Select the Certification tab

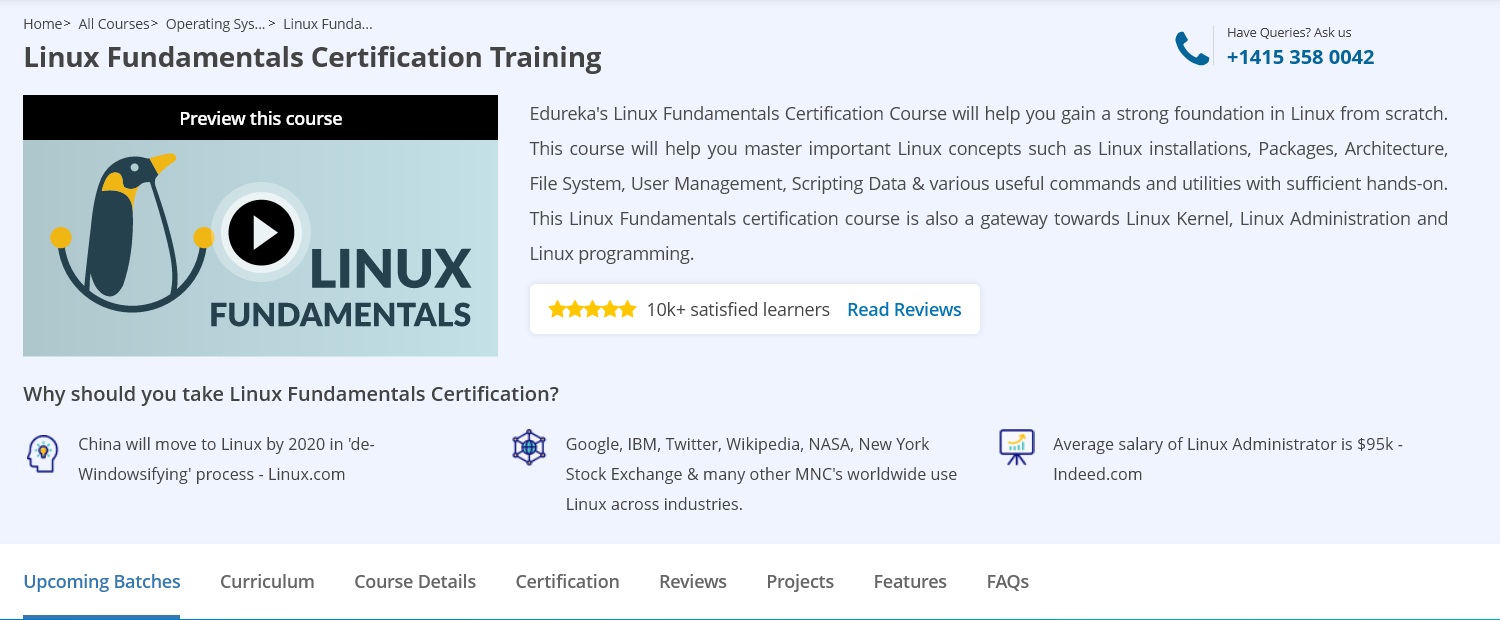click(x=567, y=581)
